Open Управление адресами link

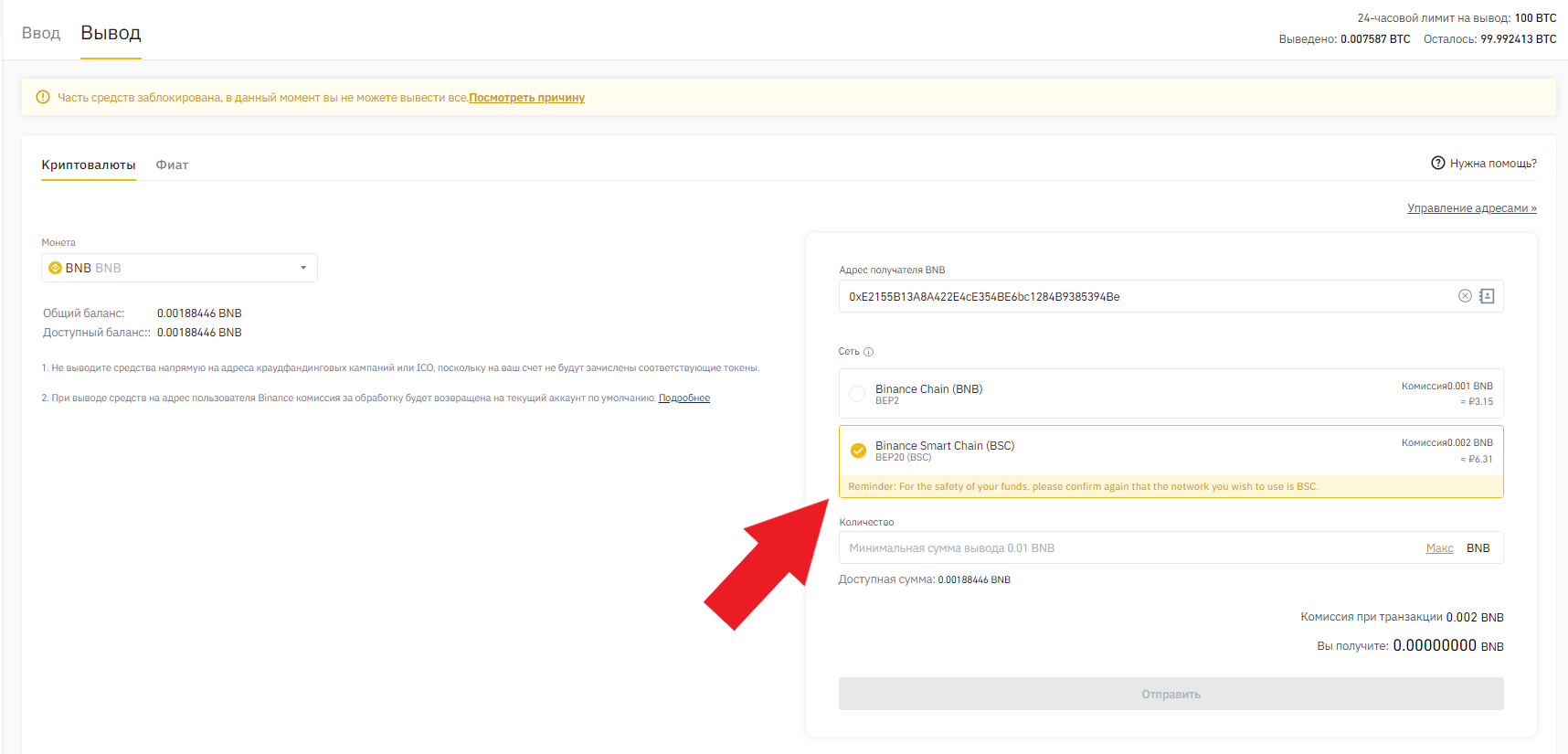coord(1472,208)
